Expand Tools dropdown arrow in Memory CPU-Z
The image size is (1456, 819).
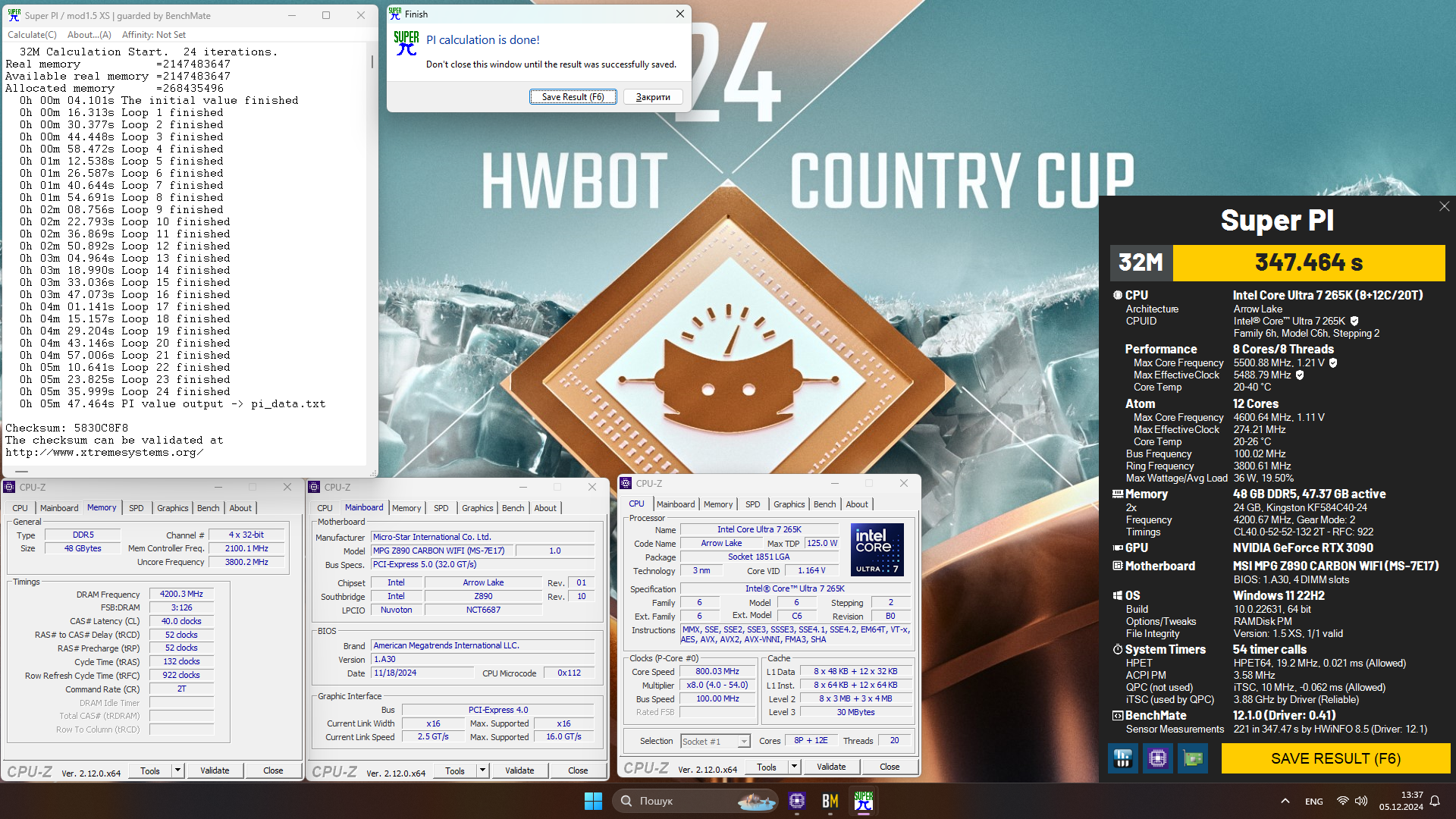pyautogui.click(x=177, y=770)
